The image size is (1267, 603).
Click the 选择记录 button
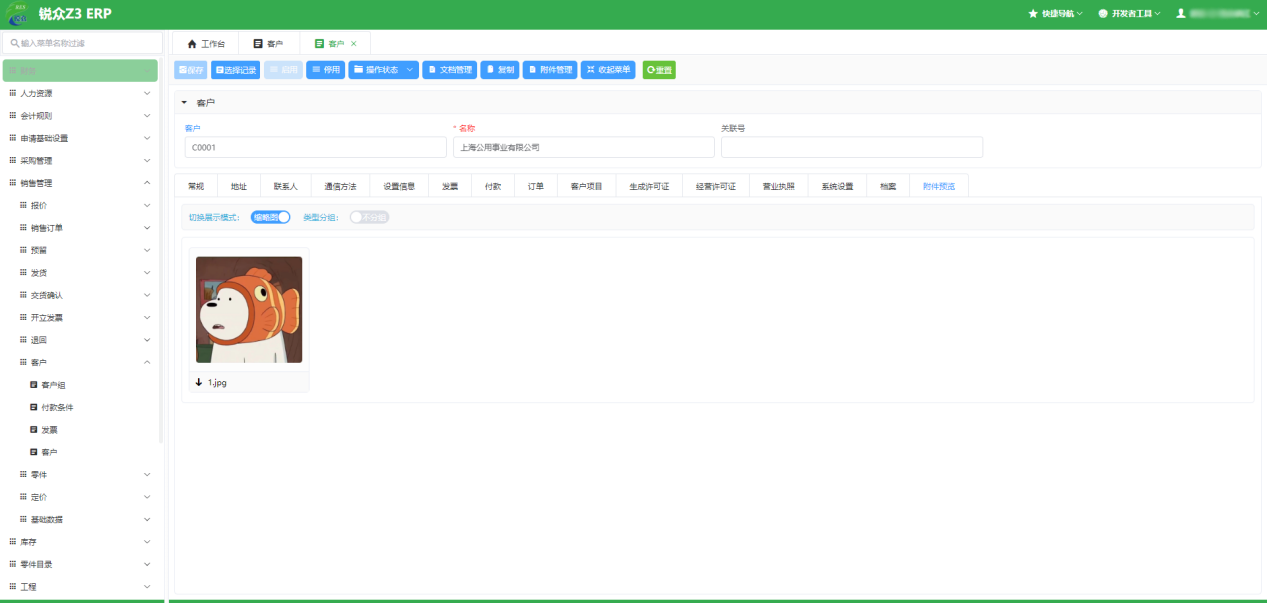tap(236, 70)
